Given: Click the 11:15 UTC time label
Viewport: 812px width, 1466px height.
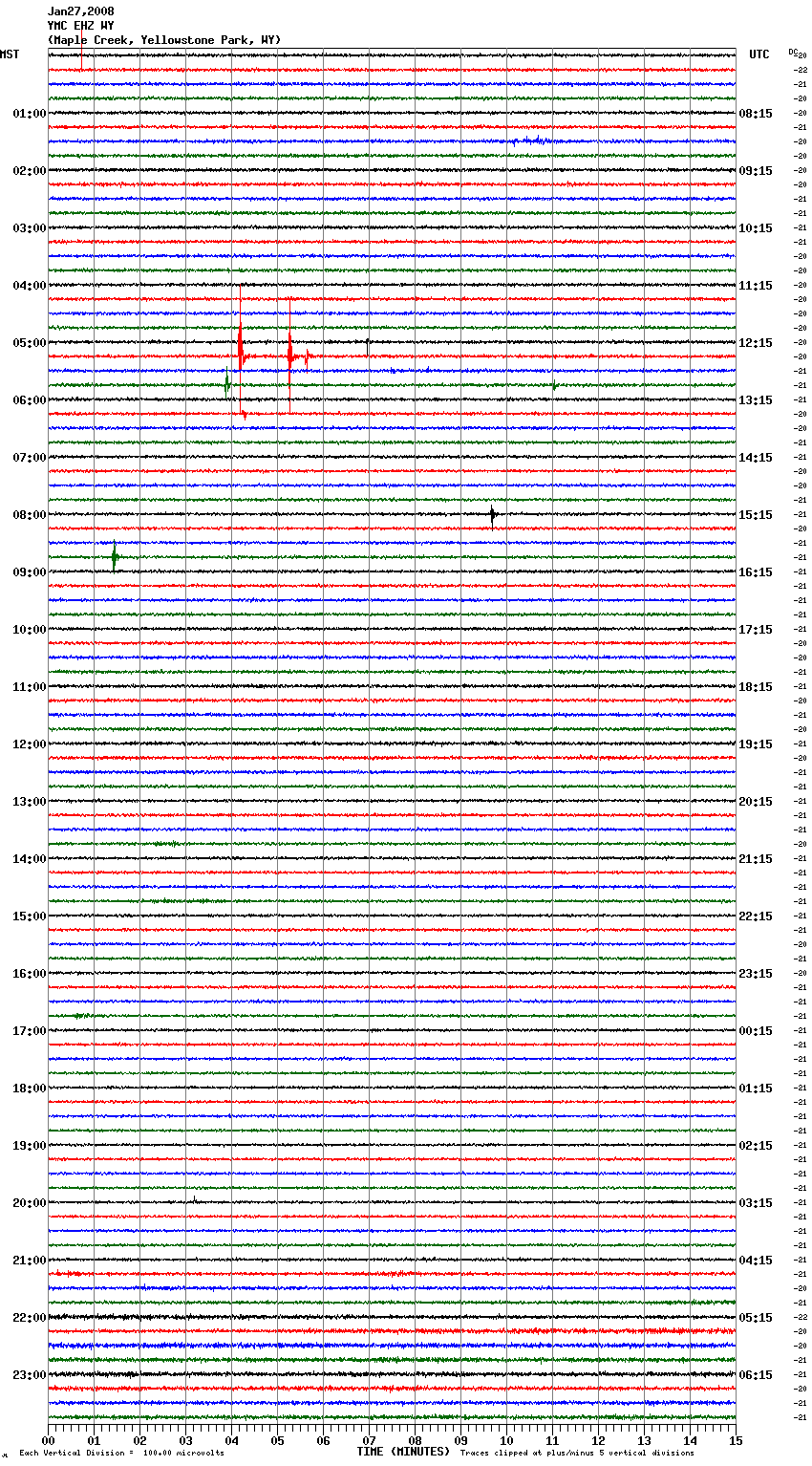Looking at the screenshot, I should tap(756, 286).
